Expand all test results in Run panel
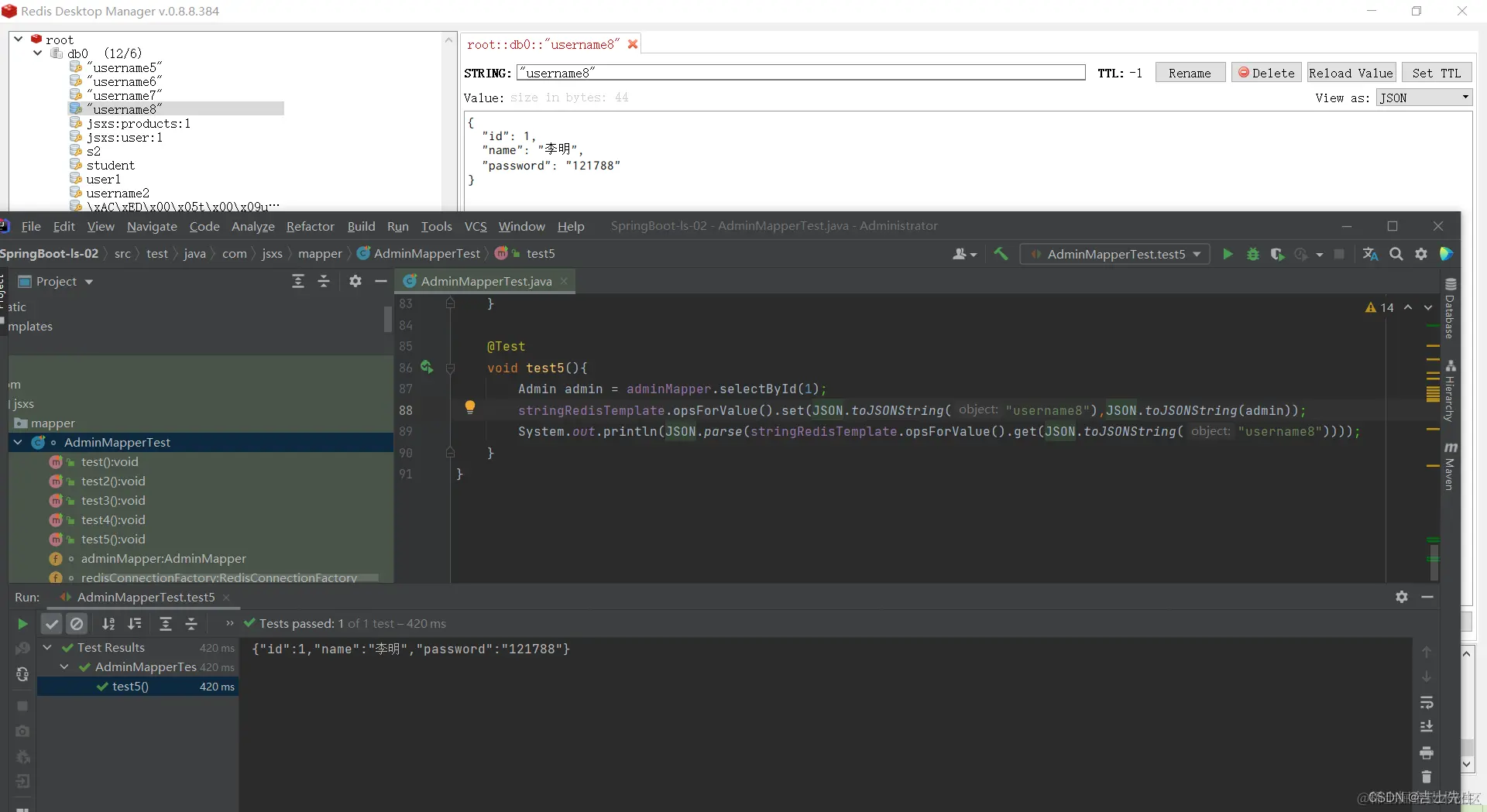 [x=165, y=624]
